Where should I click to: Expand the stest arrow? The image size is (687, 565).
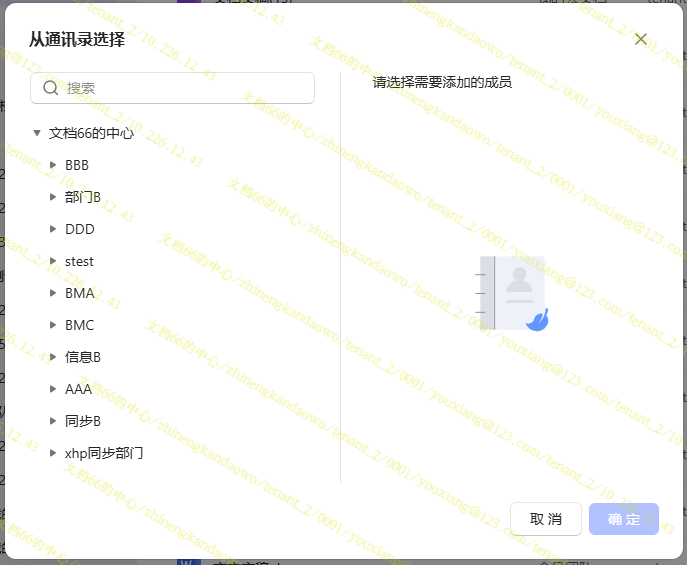[53, 261]
